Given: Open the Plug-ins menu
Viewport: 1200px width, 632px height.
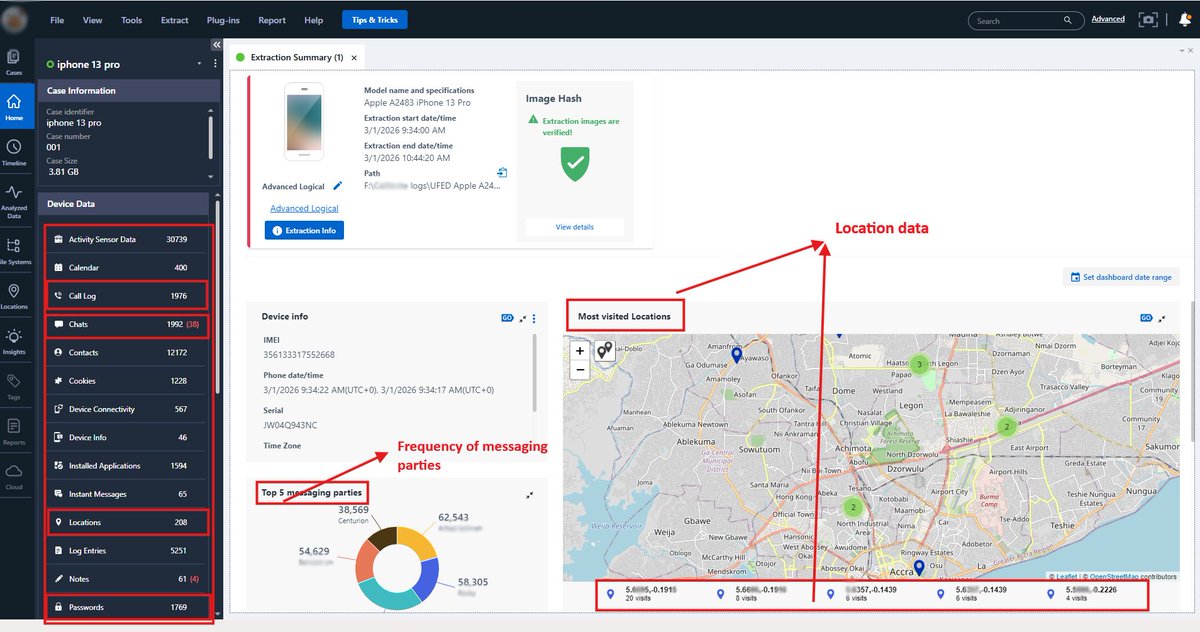Looking at the screenshot, I should (224, 20).
